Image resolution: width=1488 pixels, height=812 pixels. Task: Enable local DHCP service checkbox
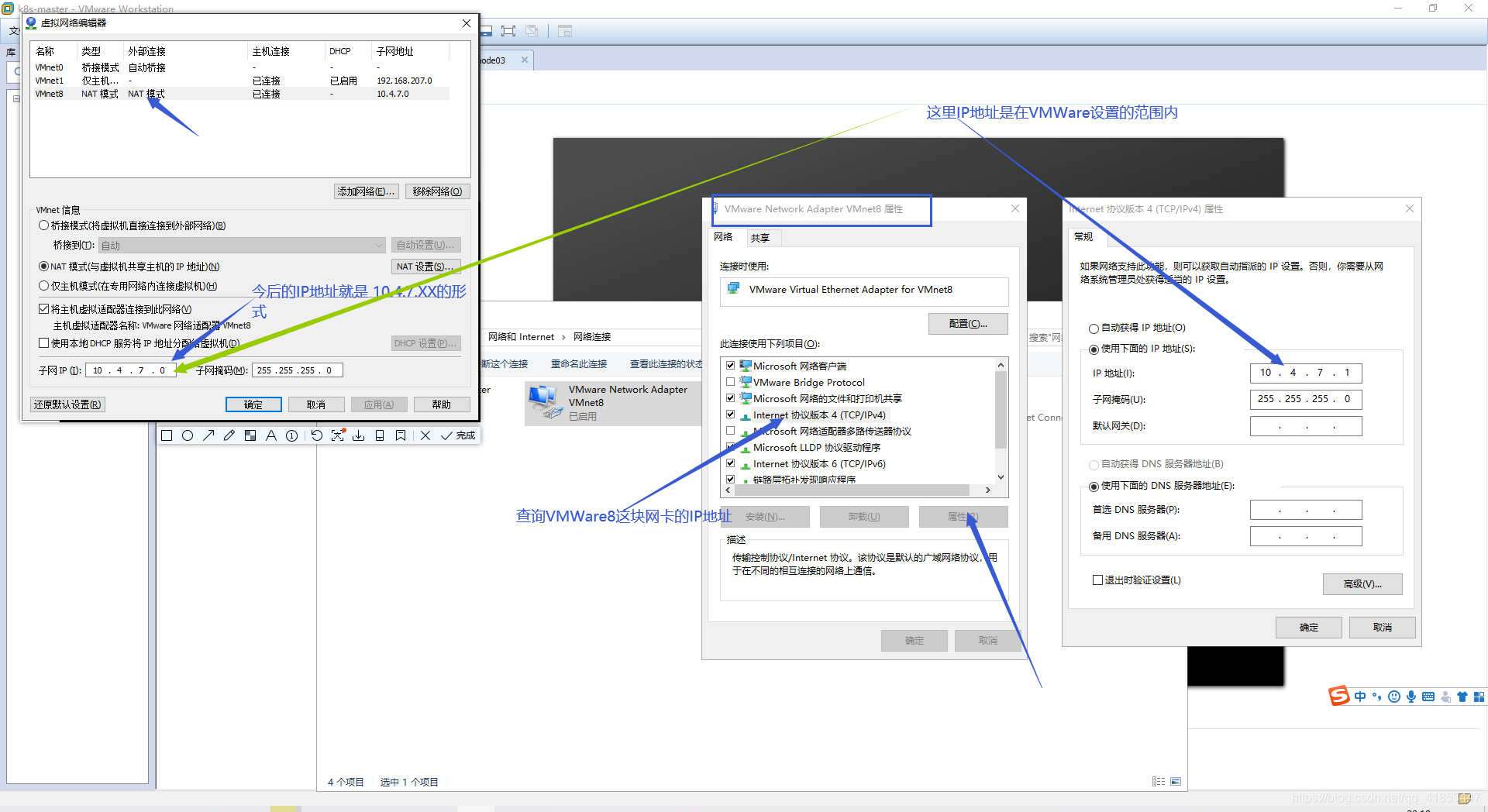pyautogui.click(x=44, y=342)
